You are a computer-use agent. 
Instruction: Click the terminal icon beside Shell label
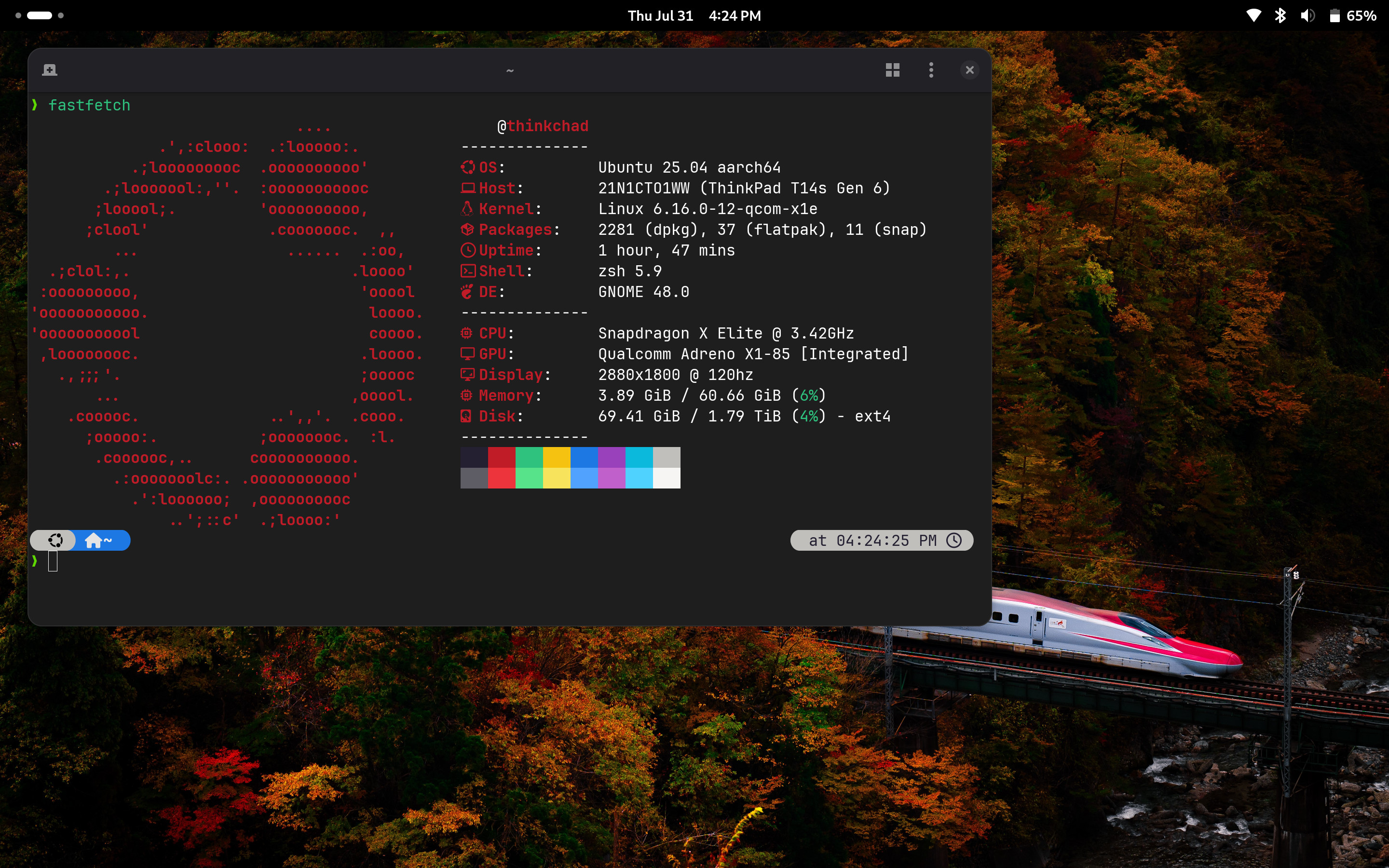click(x=468, y=271)
